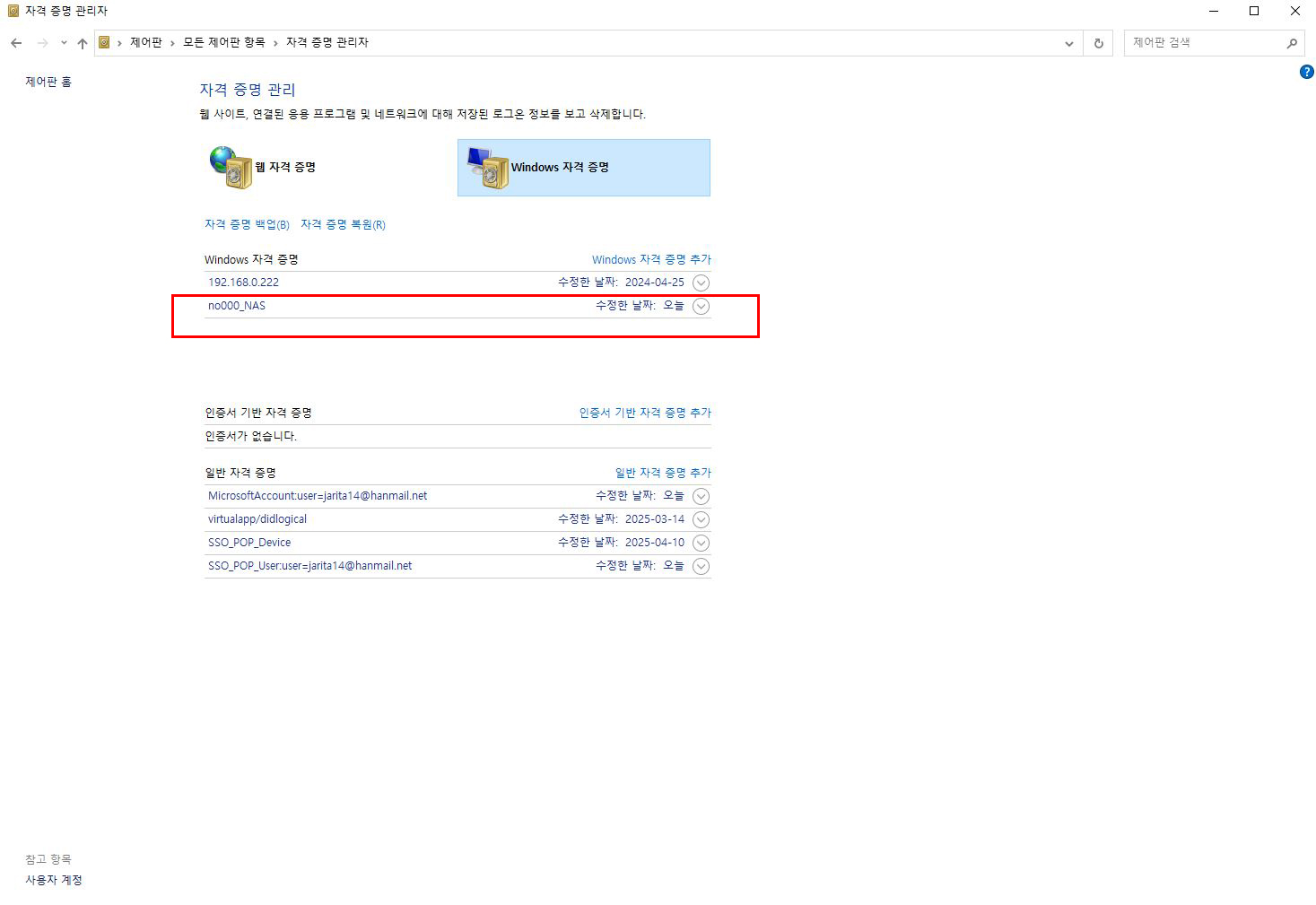Click Windows 자격 증명 추가 link
This screenshot has width=1316, height=905.
(x=651, y=259)
